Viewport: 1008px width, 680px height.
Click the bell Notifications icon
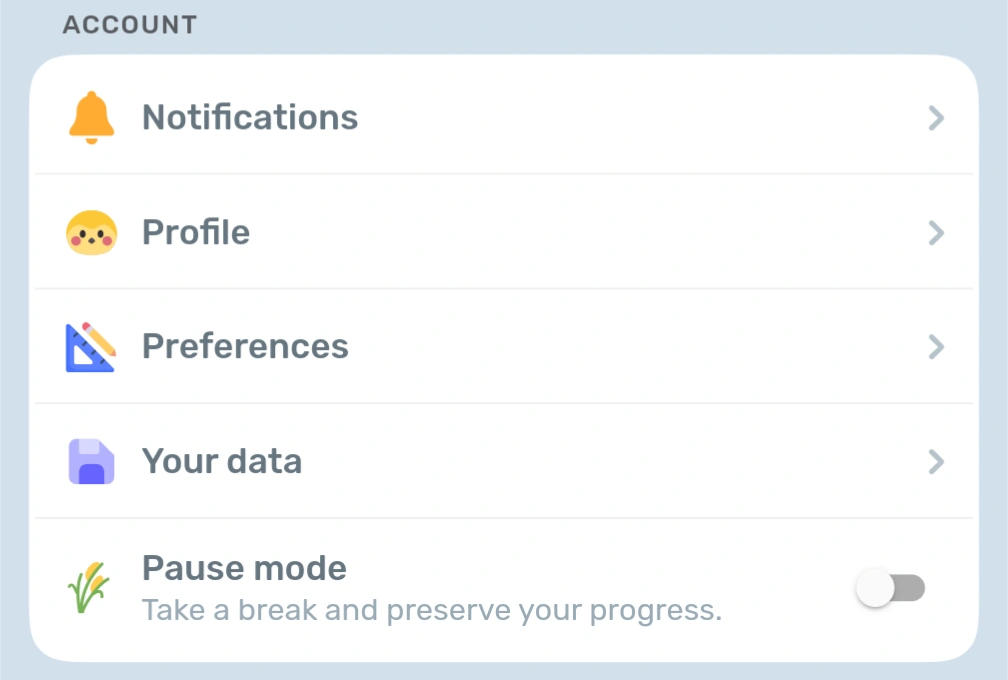click(x=91, y=116)
